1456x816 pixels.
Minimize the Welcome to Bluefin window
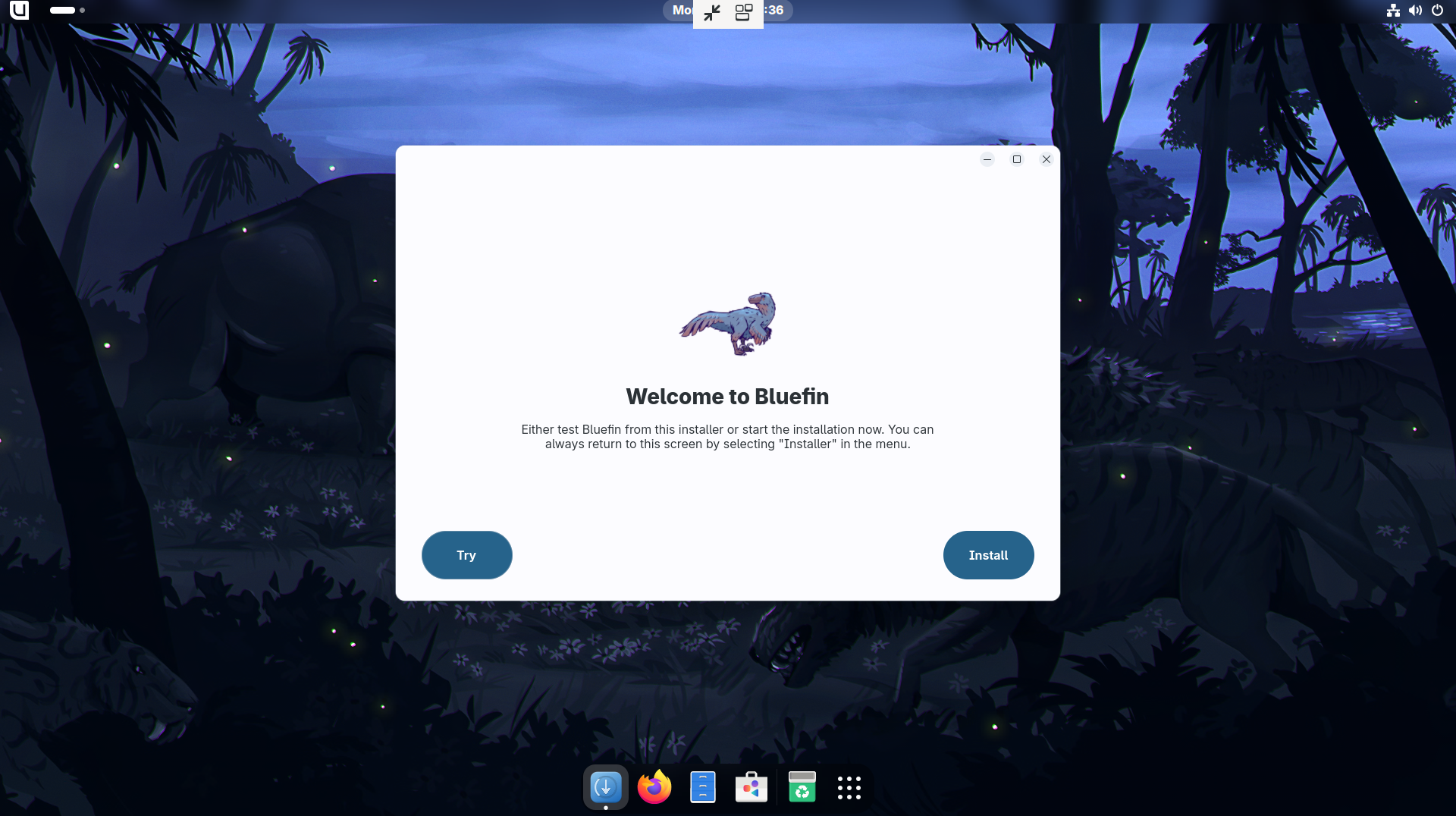tap(987, 159)
